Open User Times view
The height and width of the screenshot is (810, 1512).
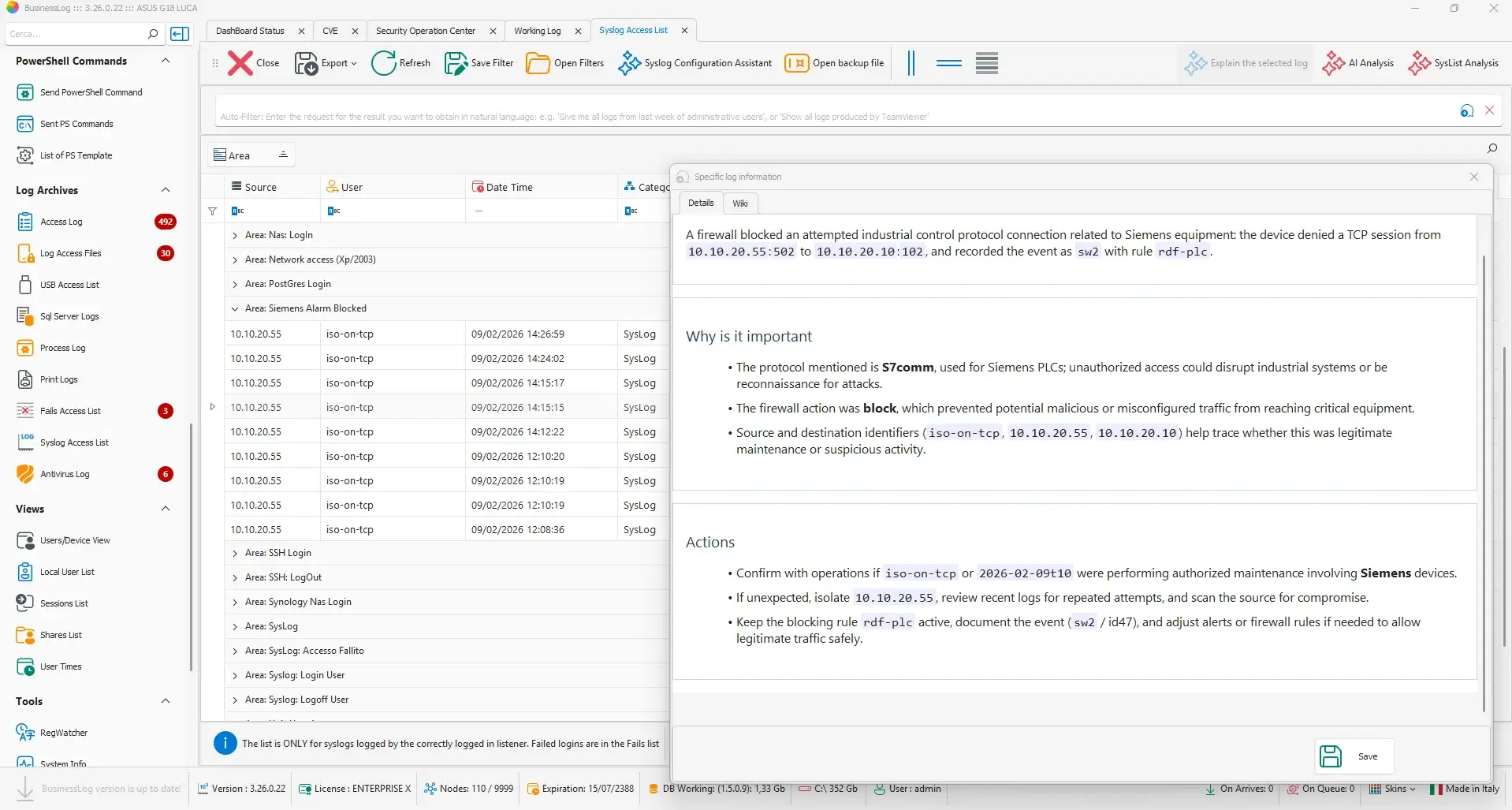point(49,666)
